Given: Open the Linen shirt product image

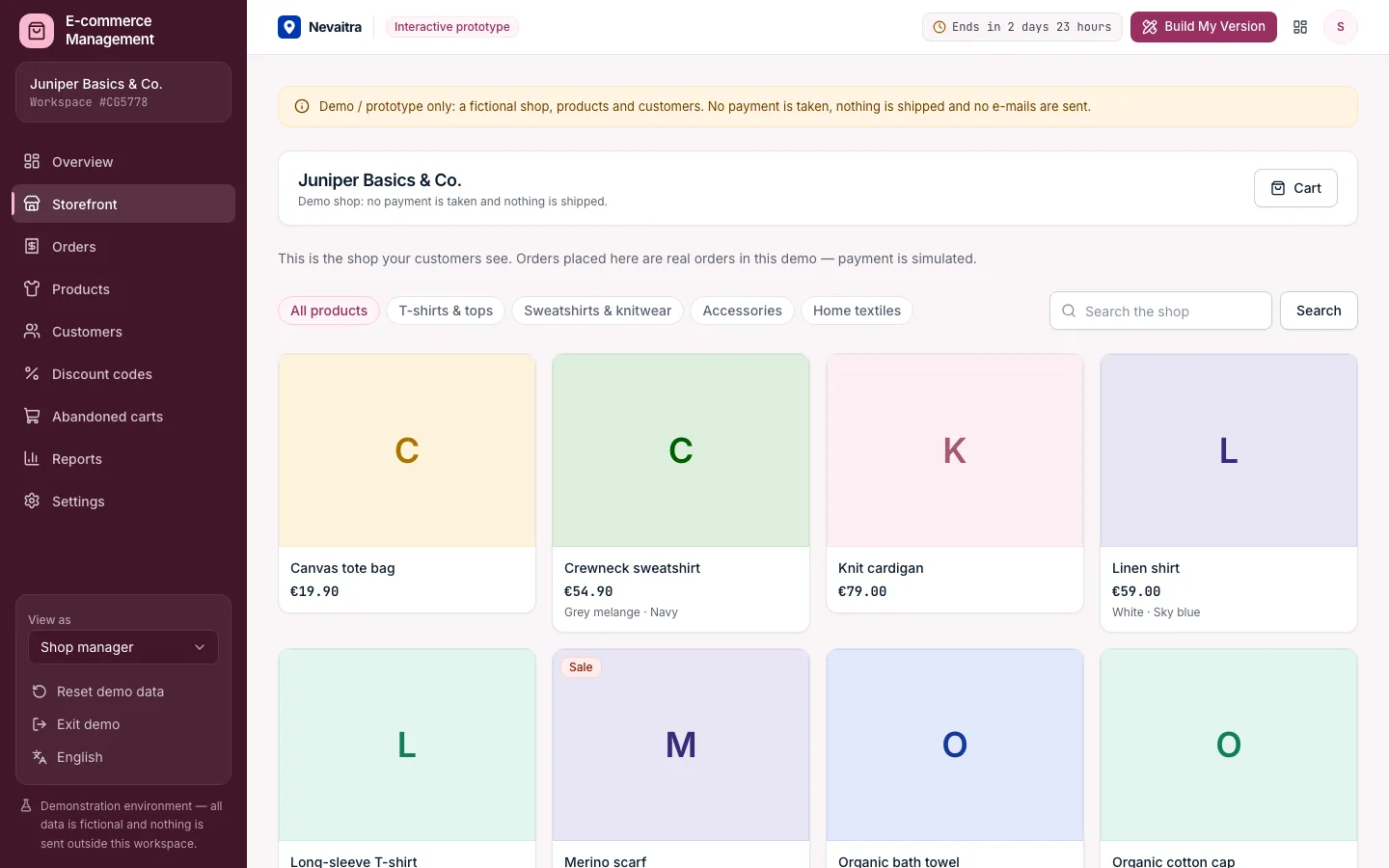Looking at the screenshot, I should (x=1229, y=450).
